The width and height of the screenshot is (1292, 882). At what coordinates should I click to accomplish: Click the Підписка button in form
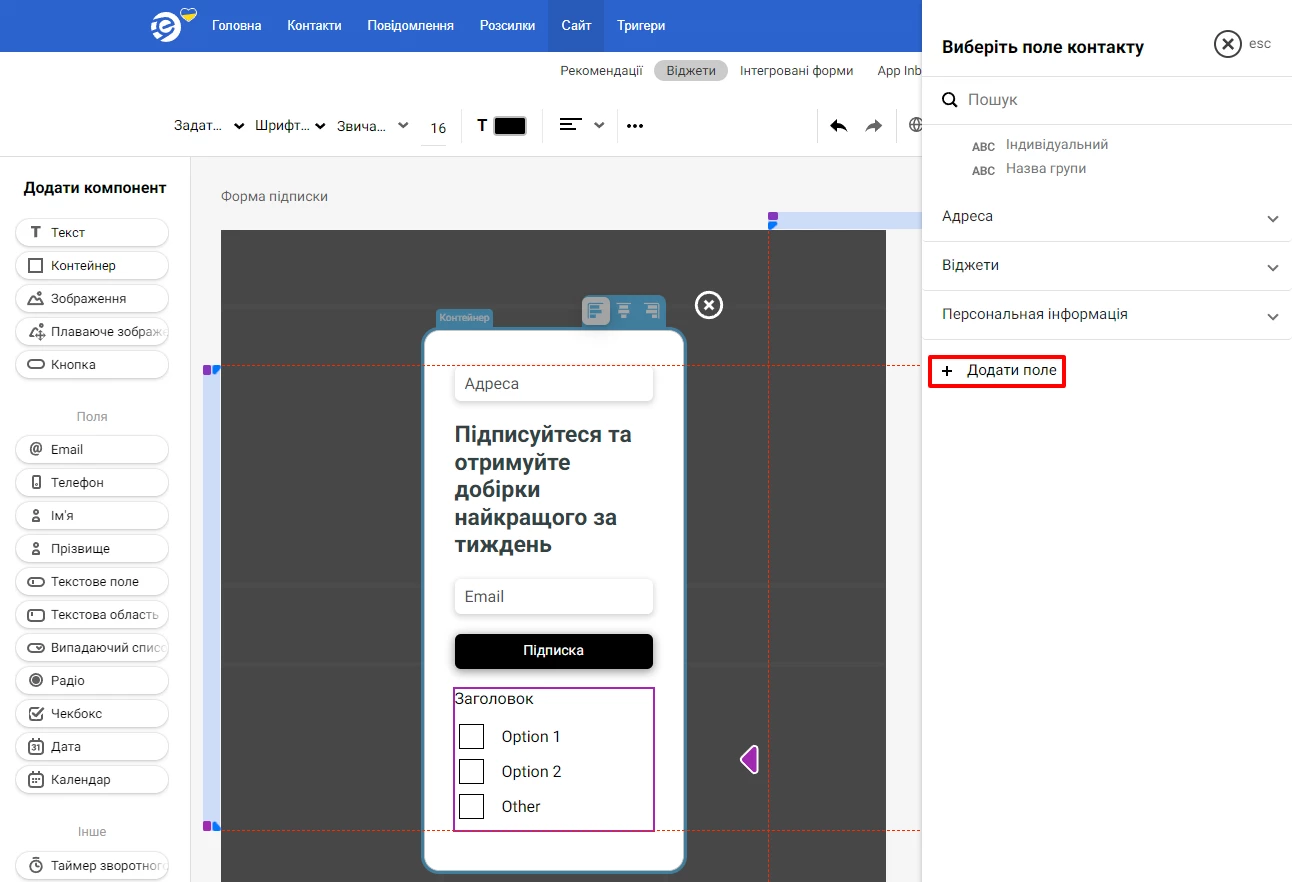click(x=554, y=651)
